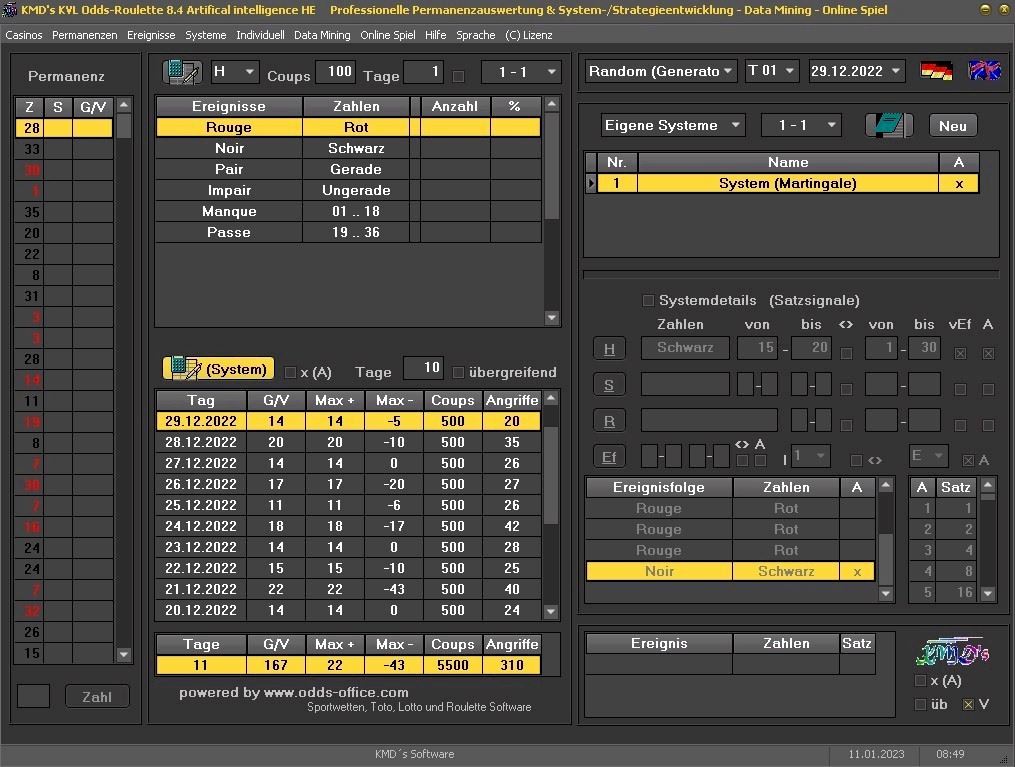Click the date 11.01.2023 in status bar
The image size is (1015, 767).
pyautogui.click(x=876, y=754)
